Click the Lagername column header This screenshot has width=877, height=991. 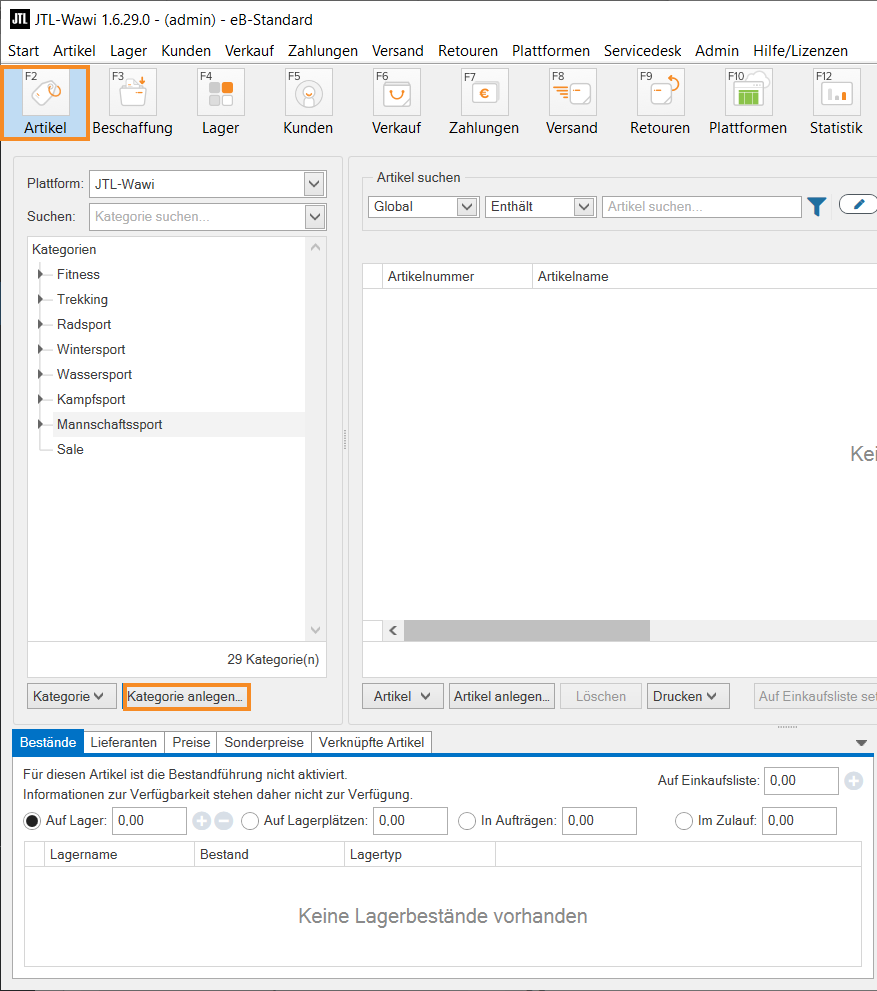pyautogui.click(x=119, y=854)
